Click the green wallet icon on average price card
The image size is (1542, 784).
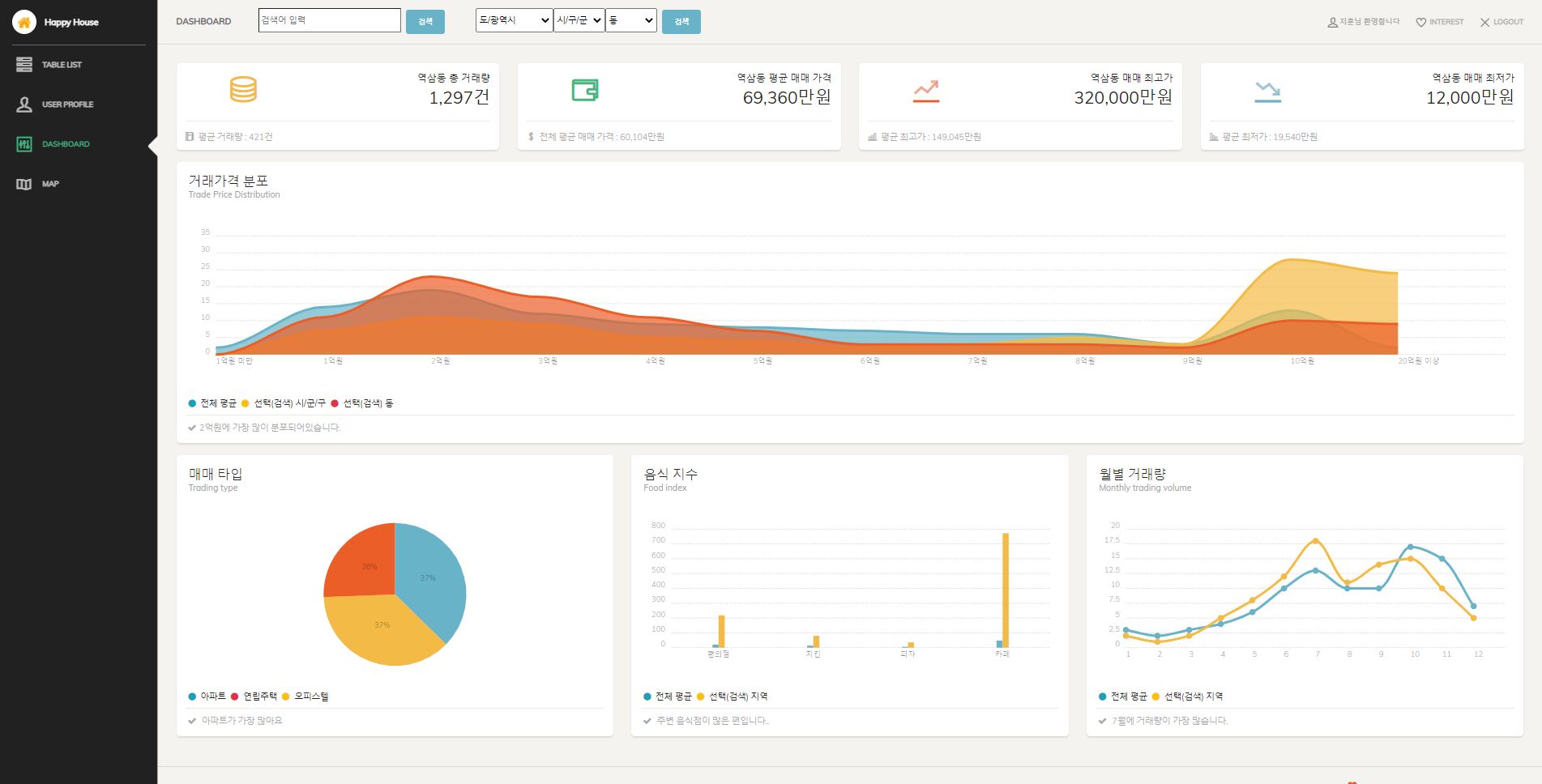(583, 90)
